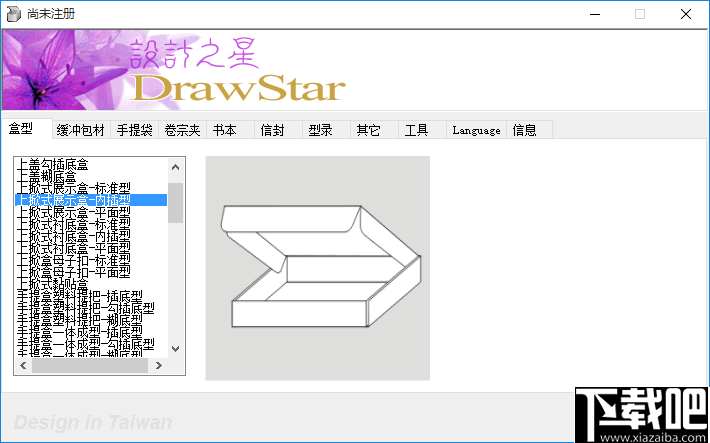Switch to the 信封 tab
Viewport: 710px width, 443px height.
point(278,130)
